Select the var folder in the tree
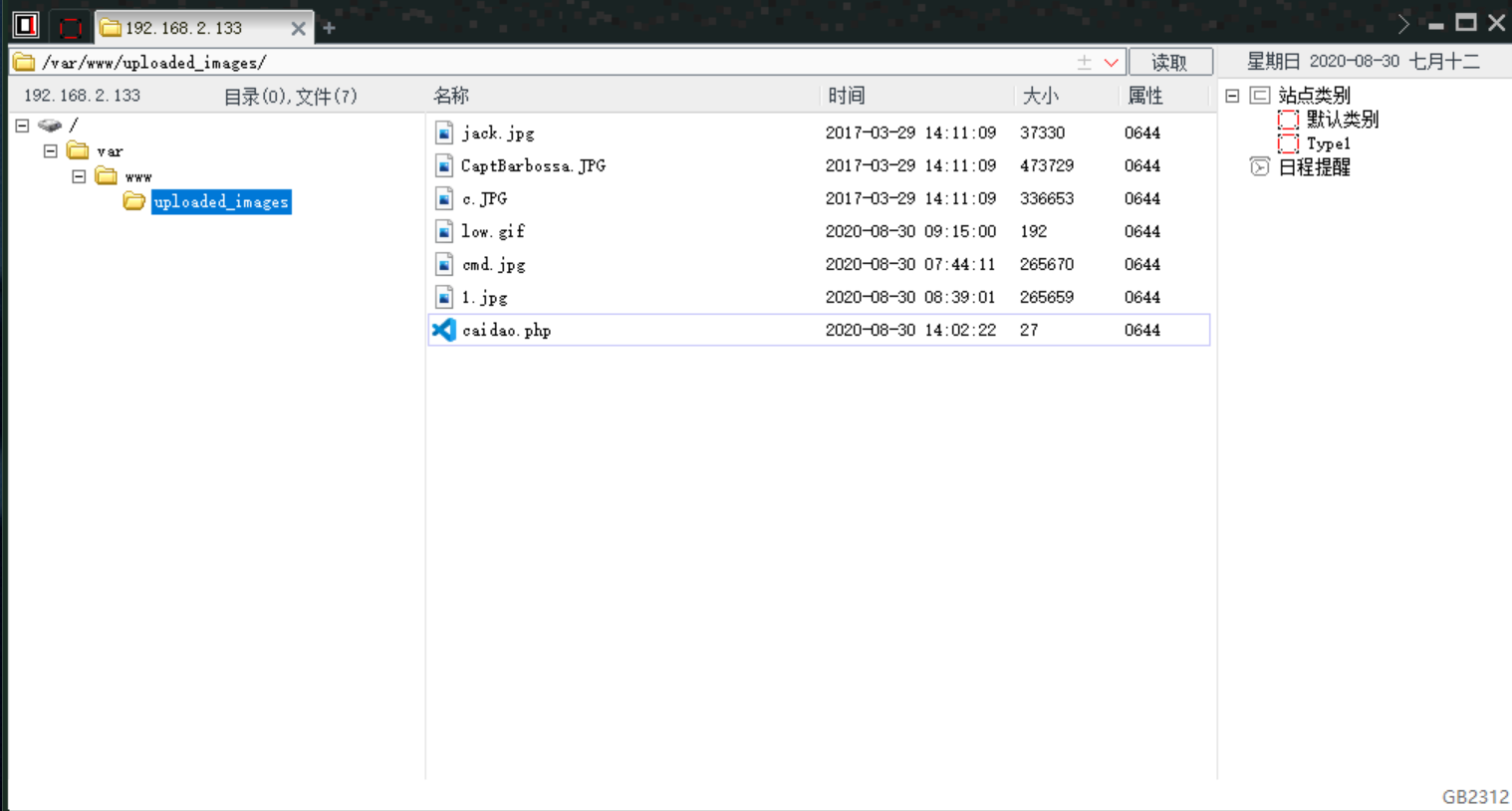This screenshot has width=1512, height=811. point(110,151)
